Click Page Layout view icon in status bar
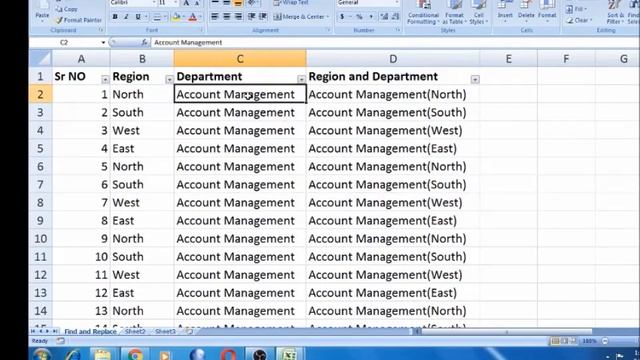Image resolution: width=640 pixels, height=360 pixels. [564, 341]
